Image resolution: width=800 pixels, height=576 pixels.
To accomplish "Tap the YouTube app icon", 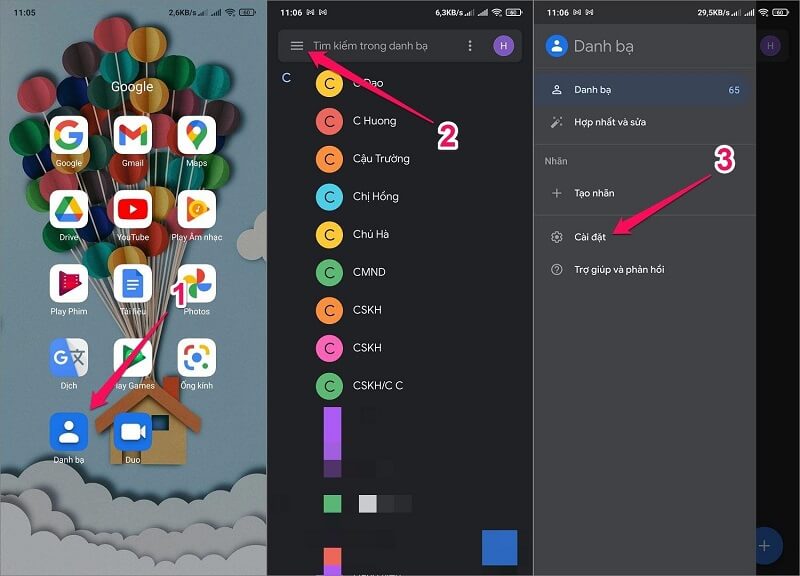I will (133, 210).
